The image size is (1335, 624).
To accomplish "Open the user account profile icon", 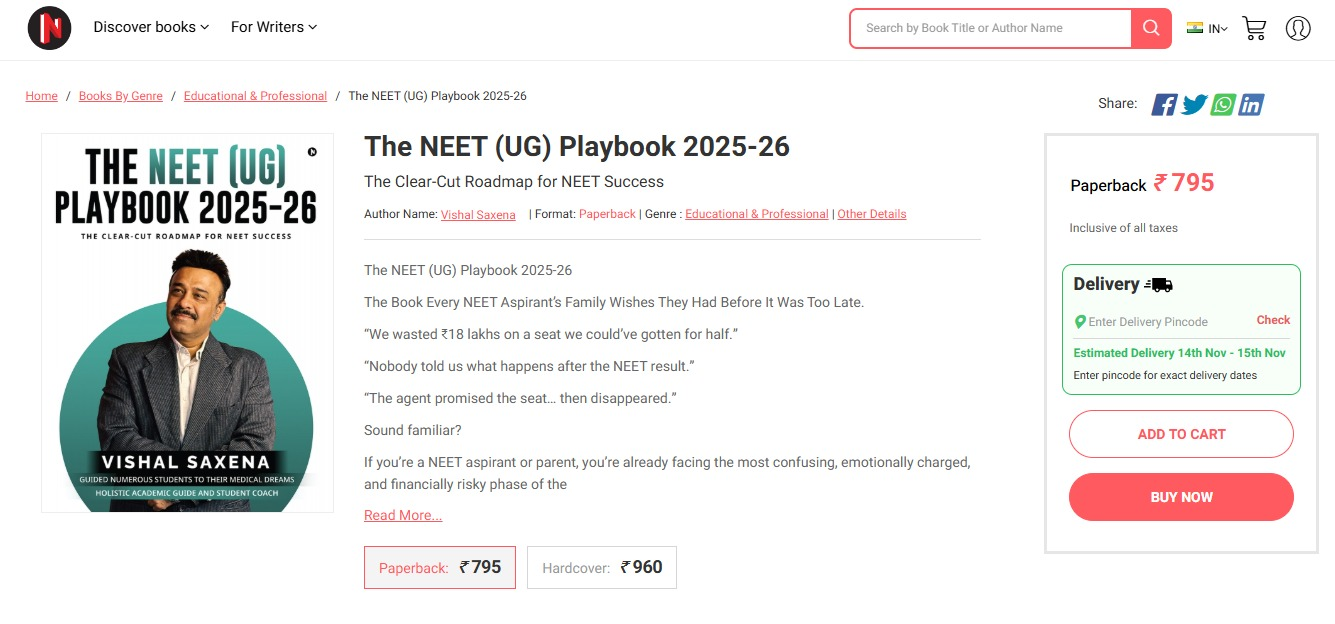I will [x=1298, y=28].
